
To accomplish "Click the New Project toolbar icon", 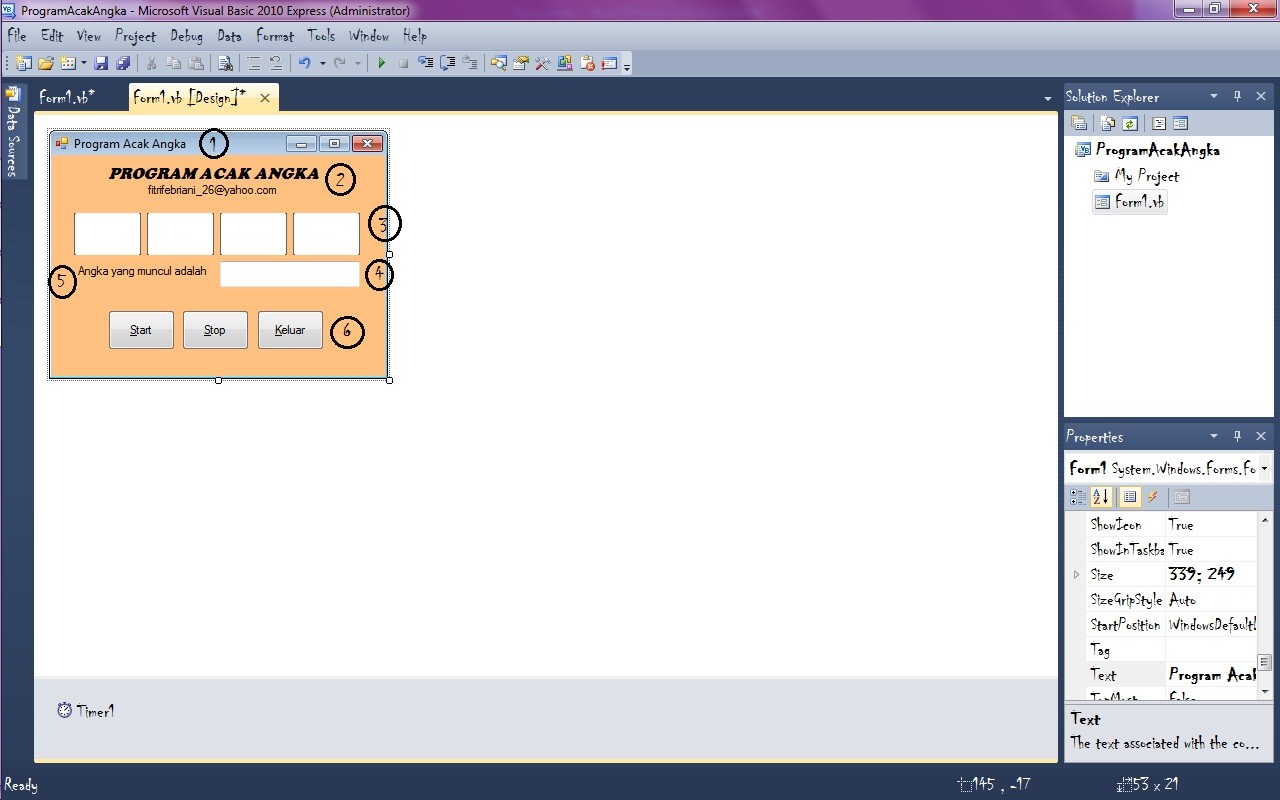I will pos(23,62).
